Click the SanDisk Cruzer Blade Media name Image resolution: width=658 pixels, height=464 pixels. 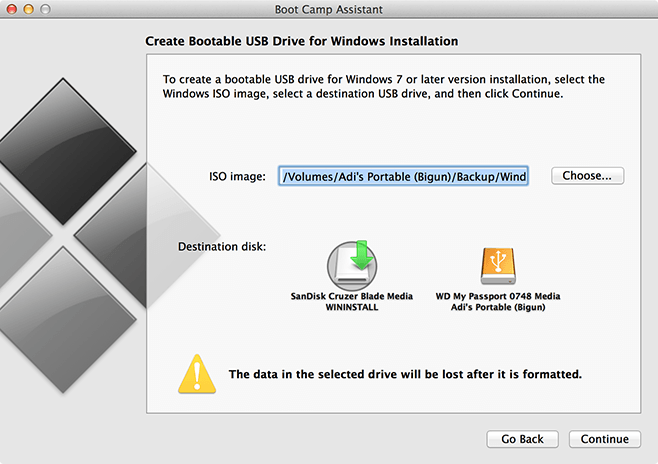pyautogui.click(x=352, y=296)
